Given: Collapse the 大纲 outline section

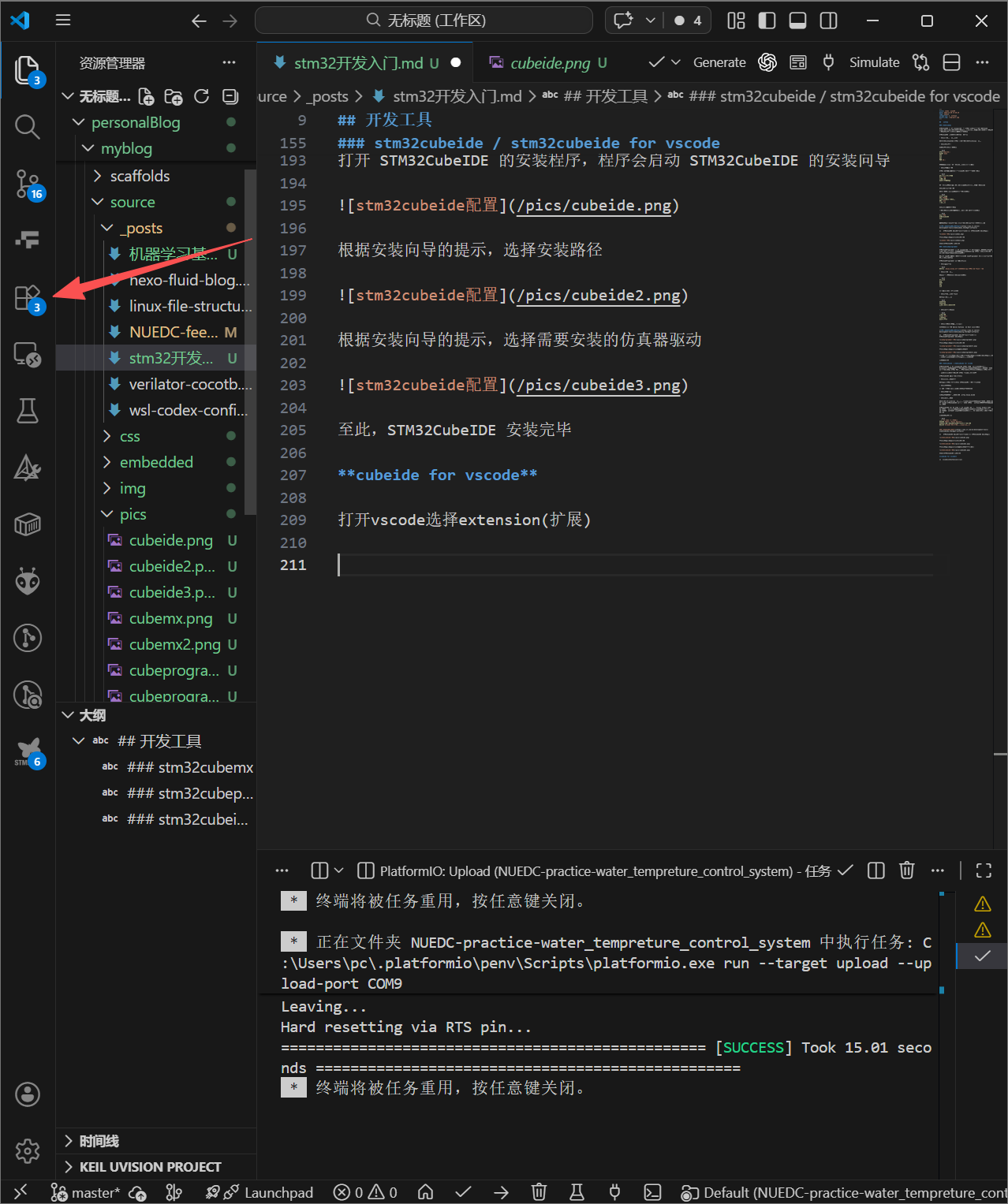Looking at the screenshot, I should coord(92,715).
